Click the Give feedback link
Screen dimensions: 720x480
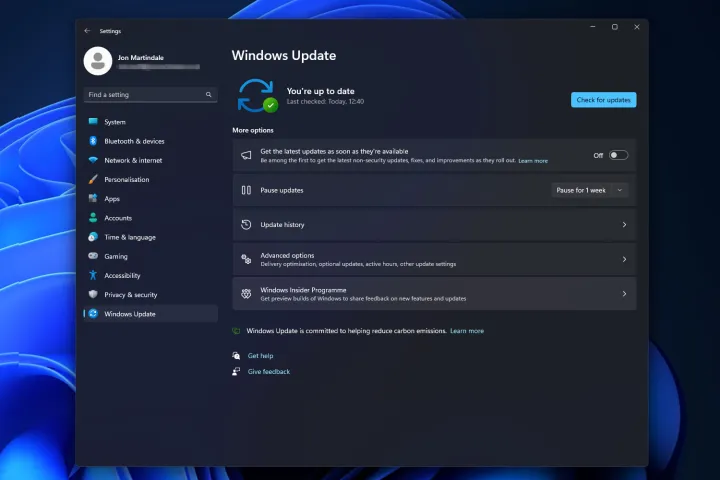tap(269, 372)
